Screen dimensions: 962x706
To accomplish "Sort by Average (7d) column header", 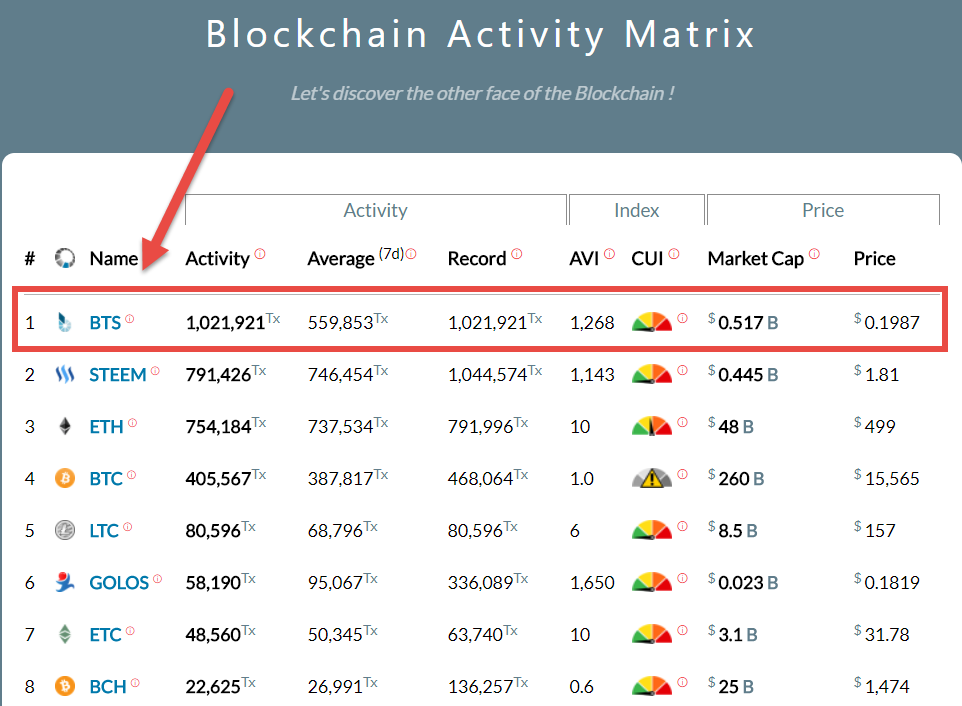I will pos(355,258).
